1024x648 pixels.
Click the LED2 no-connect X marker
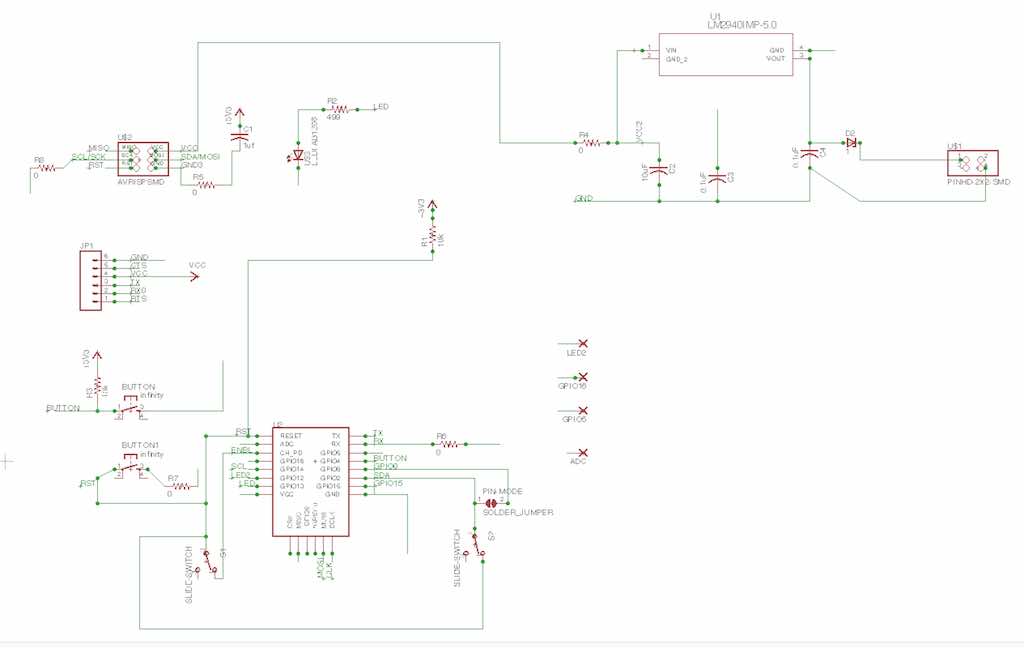click(583, 343)
